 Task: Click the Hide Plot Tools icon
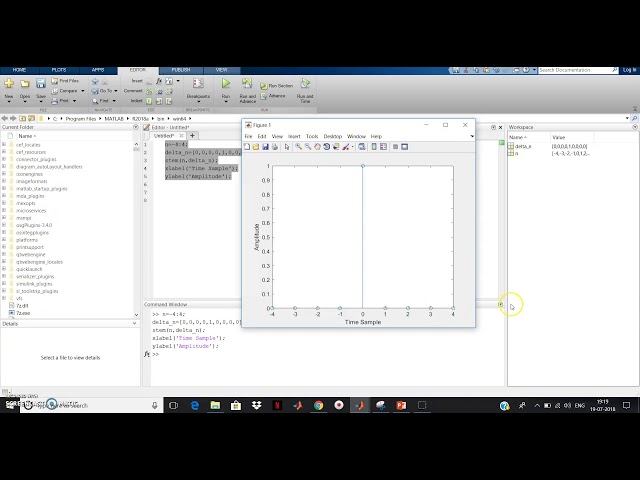(395, 147)
